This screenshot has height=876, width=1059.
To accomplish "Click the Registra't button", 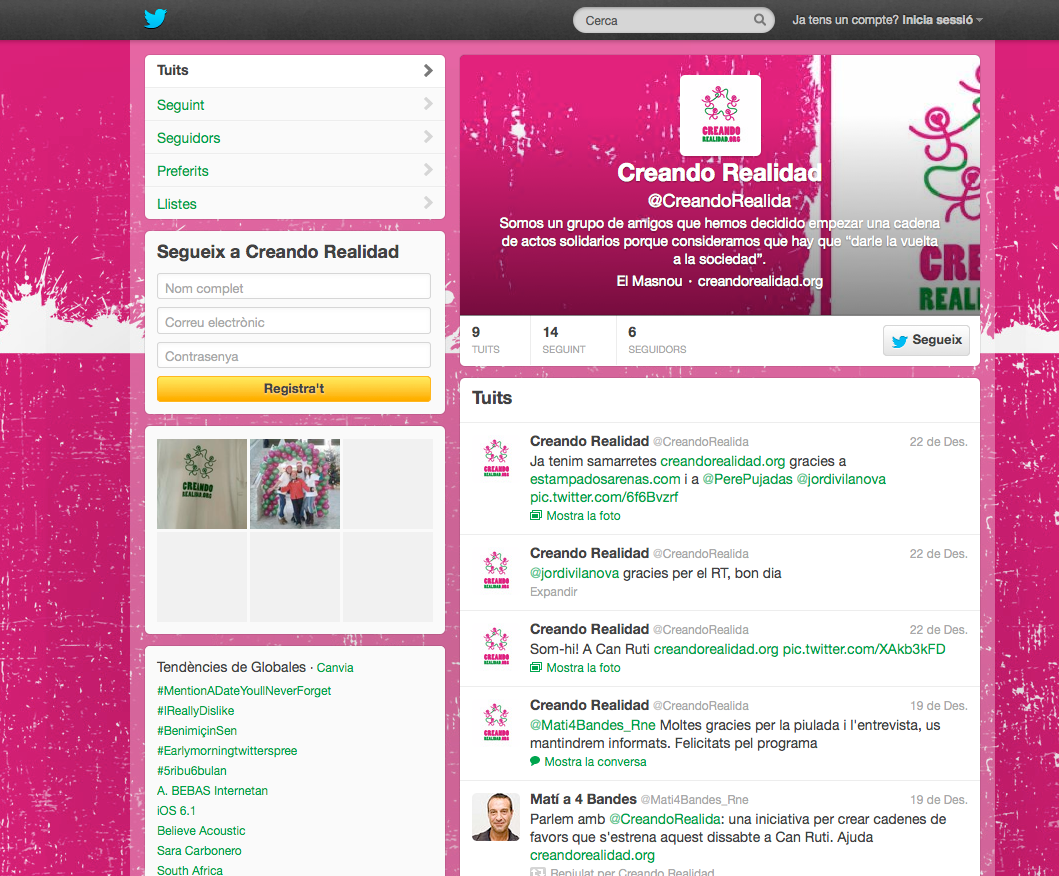I will pyautogui.click(x=294, y=388).
